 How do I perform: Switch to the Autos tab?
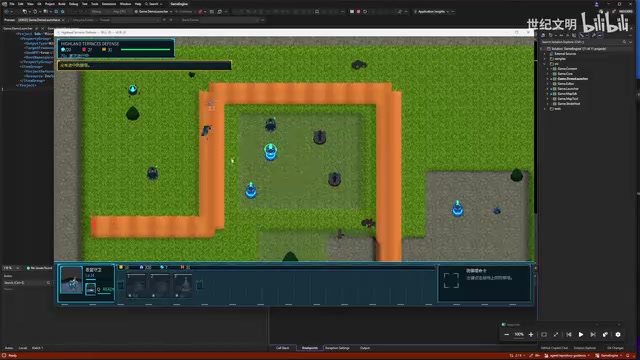[9, 348]
